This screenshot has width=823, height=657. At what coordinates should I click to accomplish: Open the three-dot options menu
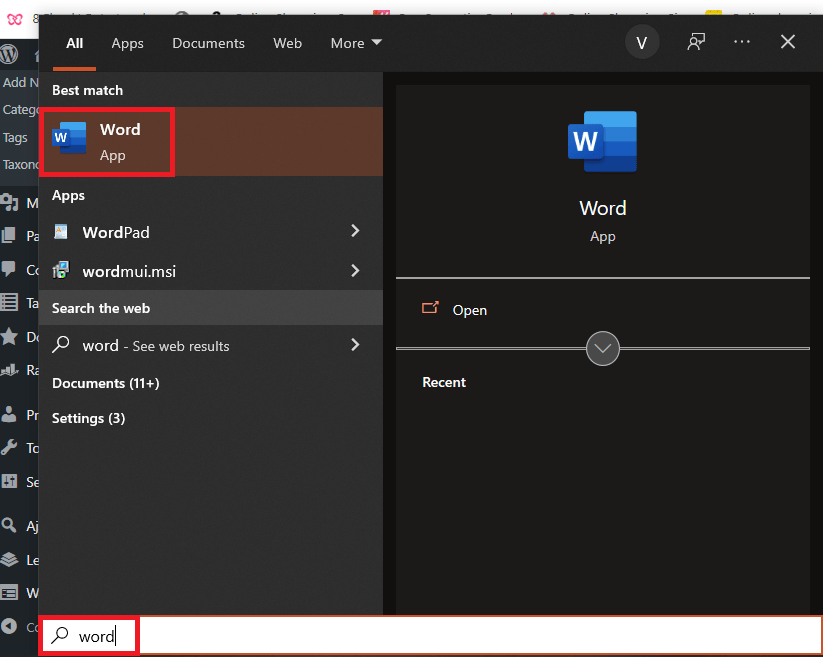click(x=742, y=41)
